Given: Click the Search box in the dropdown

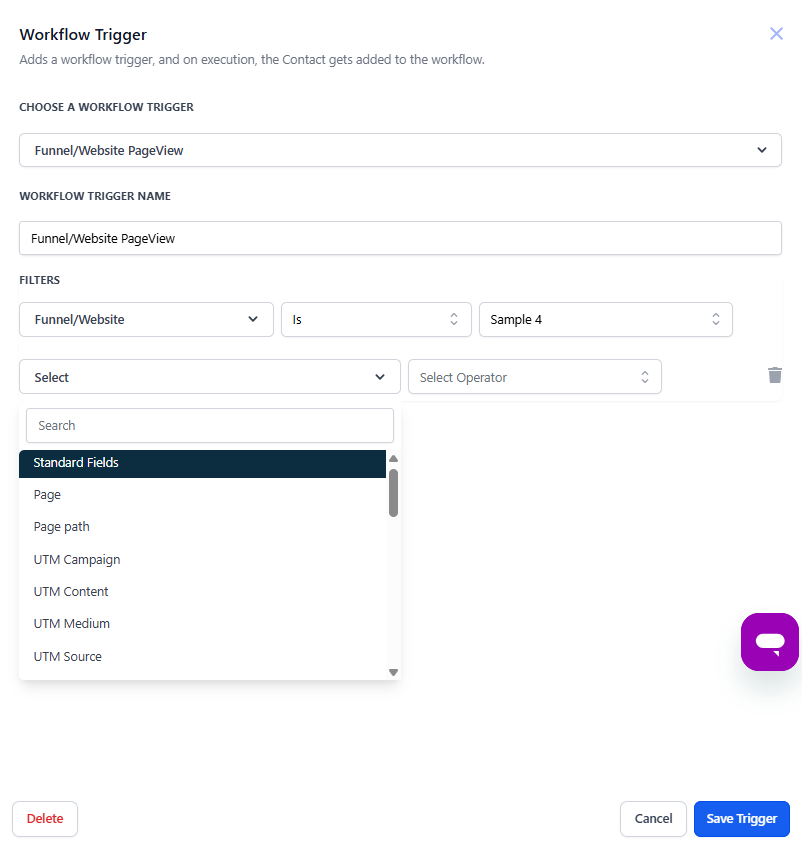Looking at the screenshot, I should tap(209, 425).
